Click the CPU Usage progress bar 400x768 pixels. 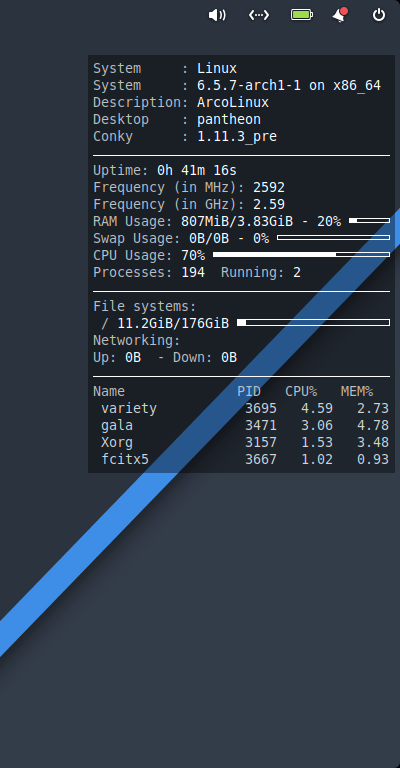(x=301, y=255)
